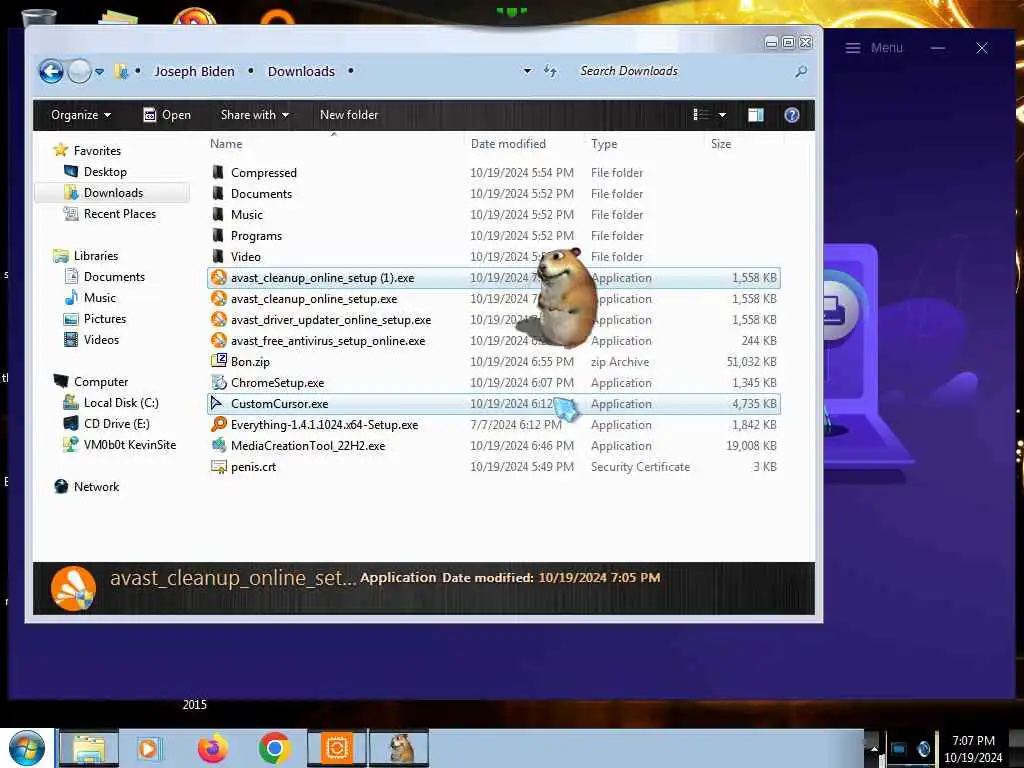Switch to the orange gear taskbar app
Viewport: 1024px width, 768px height.
pyautogui.click(x=337, y=748)
